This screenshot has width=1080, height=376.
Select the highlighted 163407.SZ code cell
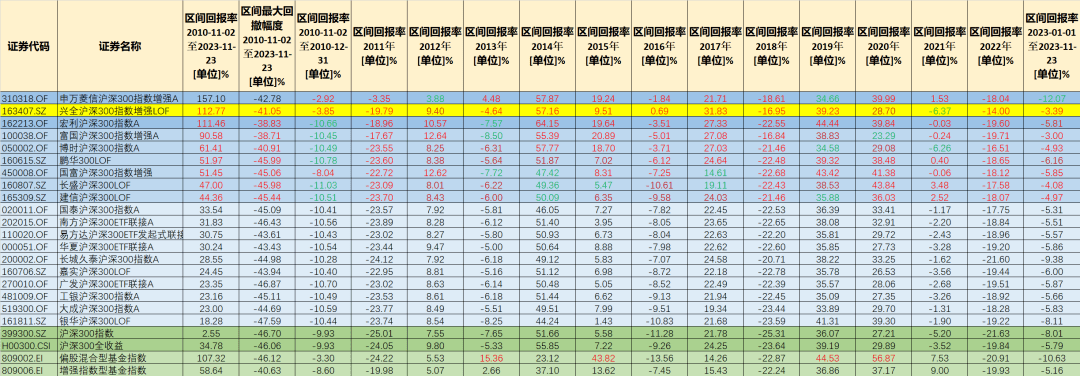point(28,109)
